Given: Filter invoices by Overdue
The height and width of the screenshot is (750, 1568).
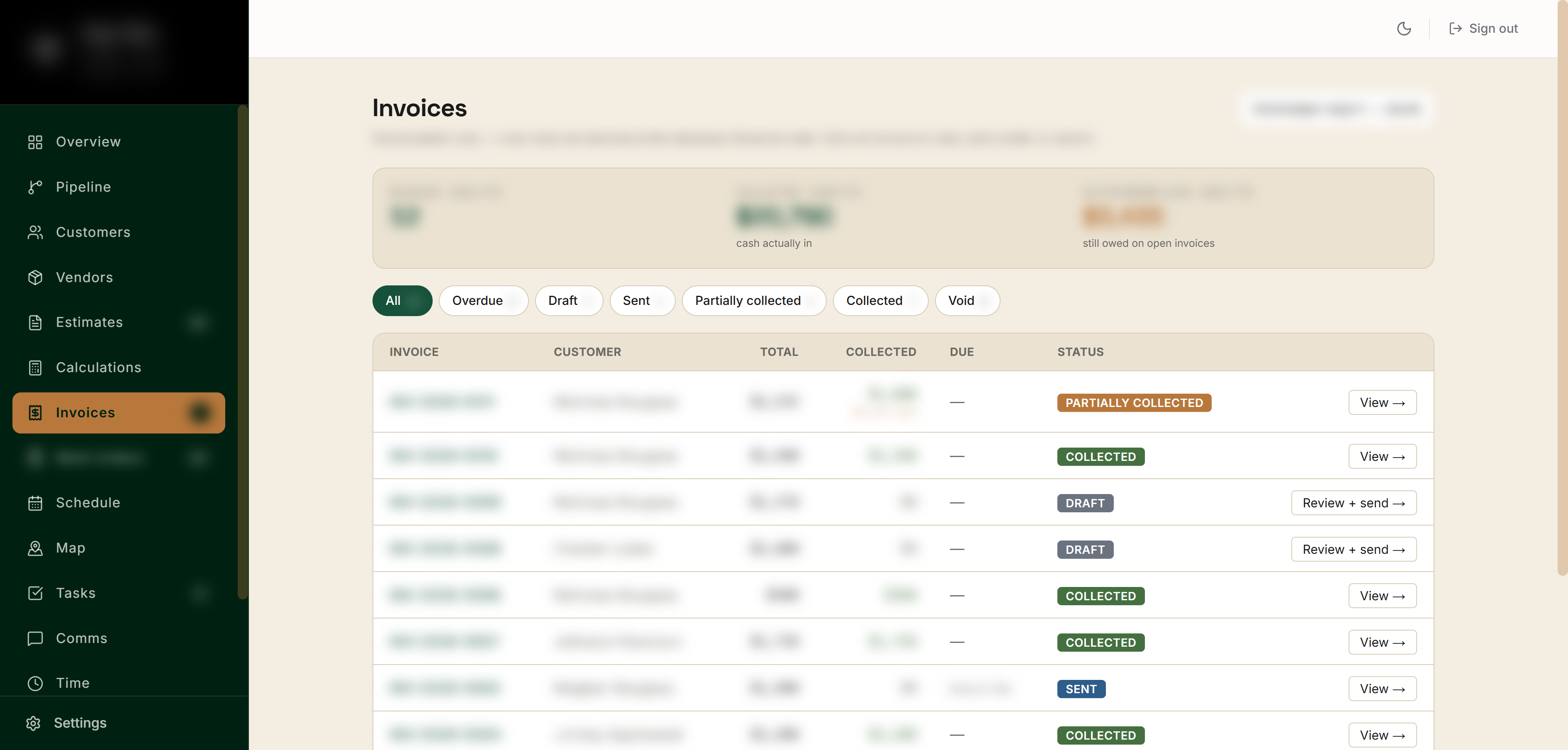Looking at the screenshot, I should [483, 301].
